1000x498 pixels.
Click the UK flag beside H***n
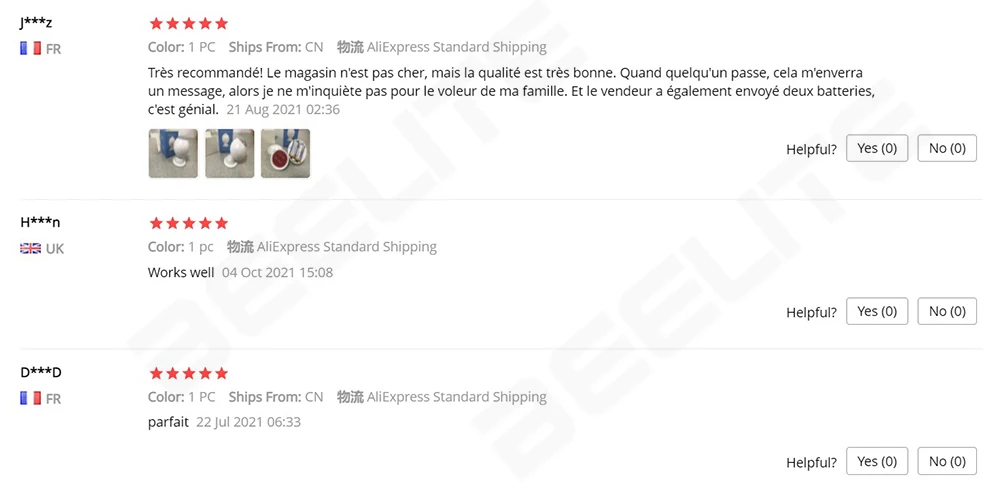click(30, 248)
